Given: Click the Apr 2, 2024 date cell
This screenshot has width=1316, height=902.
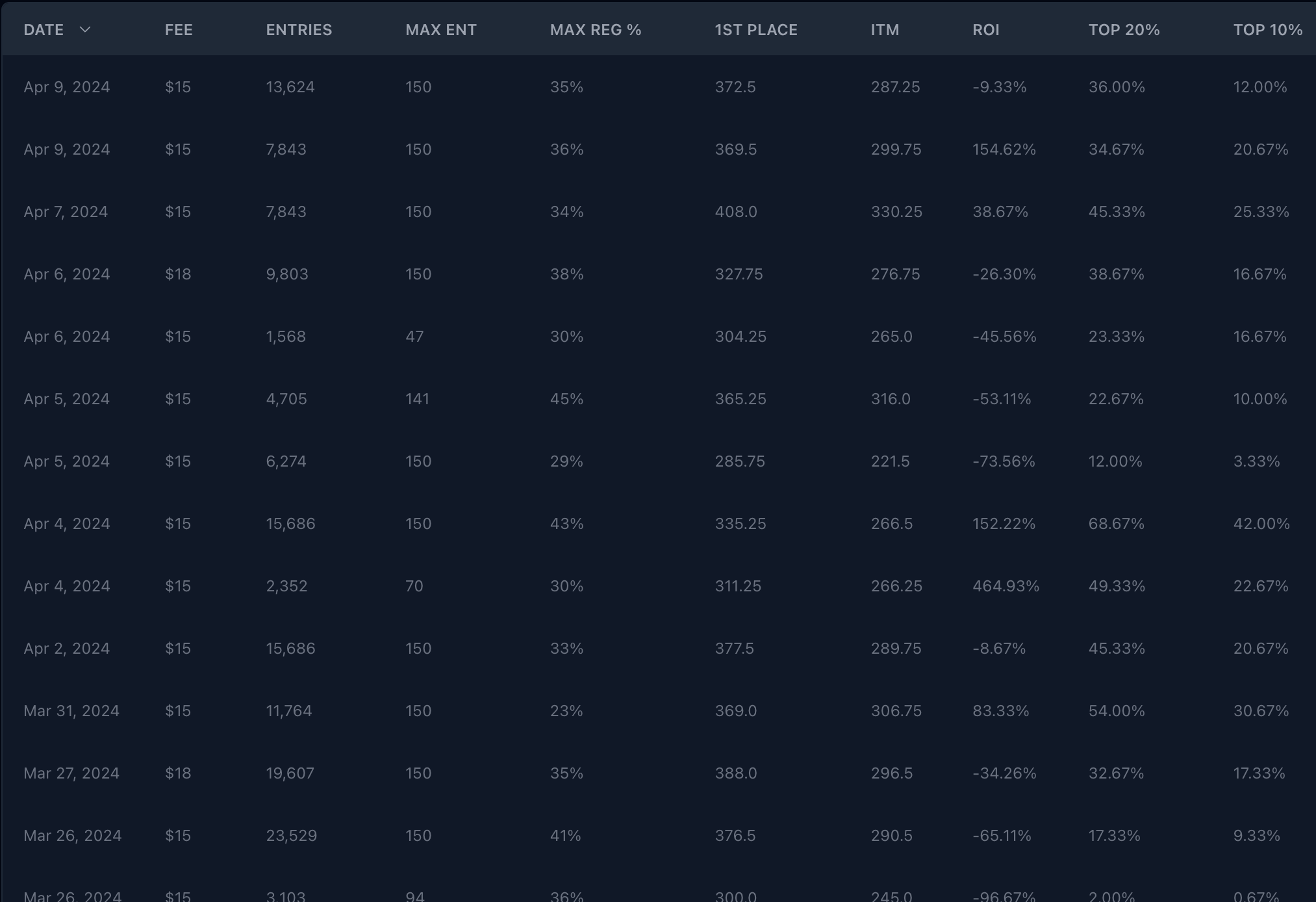Looking at the screenshot, I should tap(67, 649).
